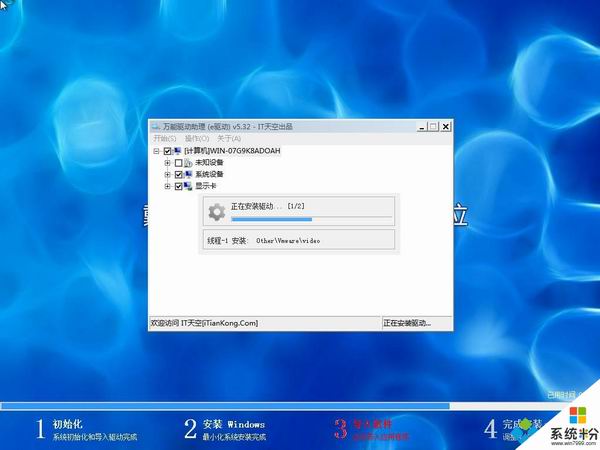Click the driver install progress bar

[311, 219]
